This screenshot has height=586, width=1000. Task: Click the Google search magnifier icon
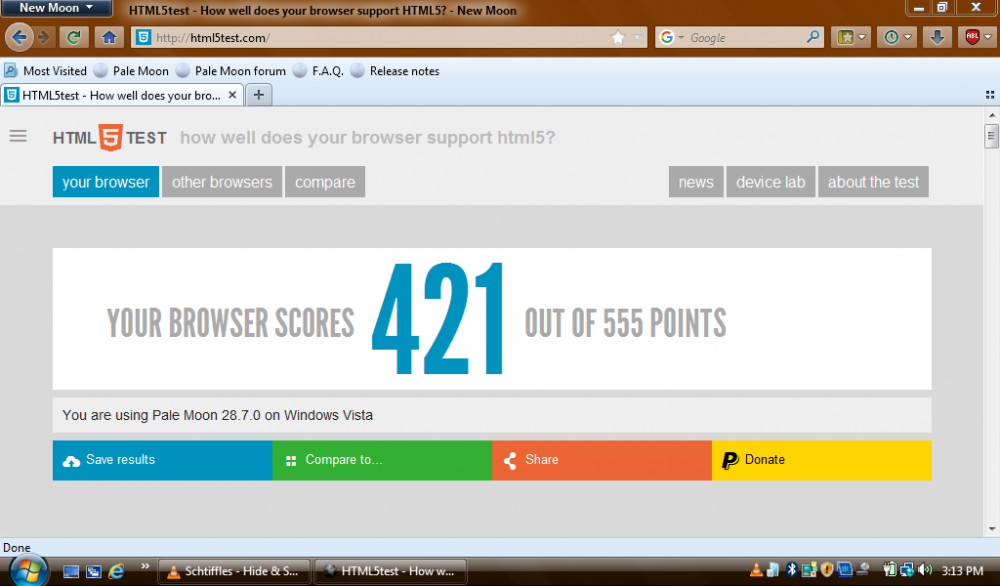click(x=813, y=36)
